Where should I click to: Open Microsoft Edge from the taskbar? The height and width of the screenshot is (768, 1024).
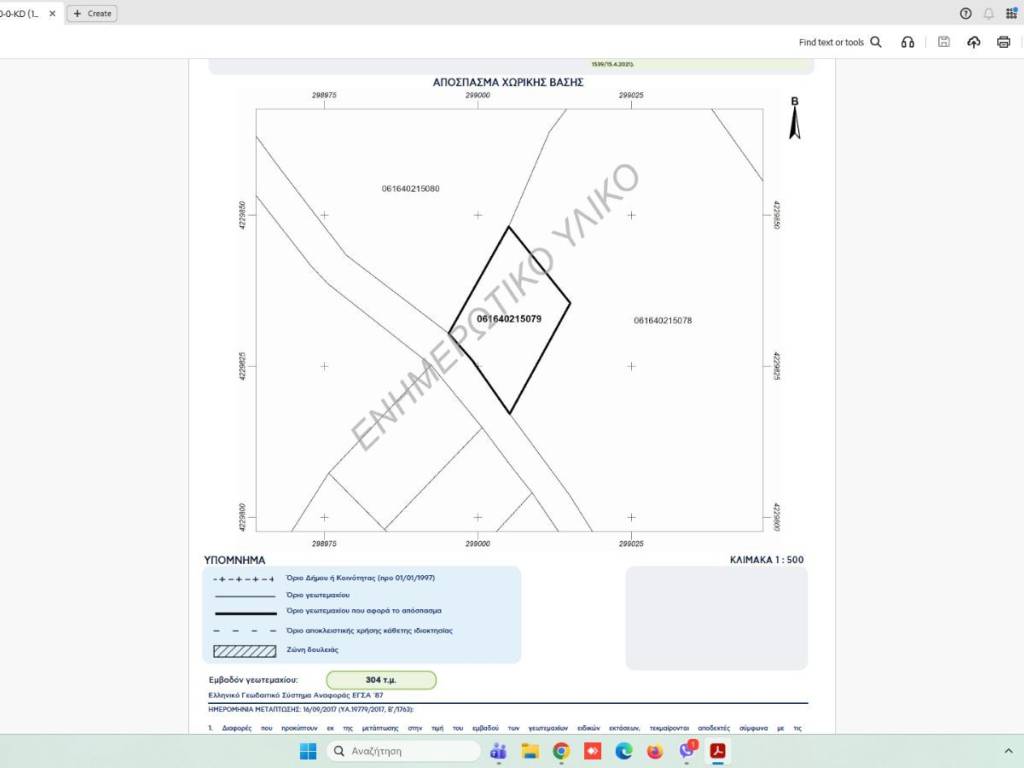624,751
